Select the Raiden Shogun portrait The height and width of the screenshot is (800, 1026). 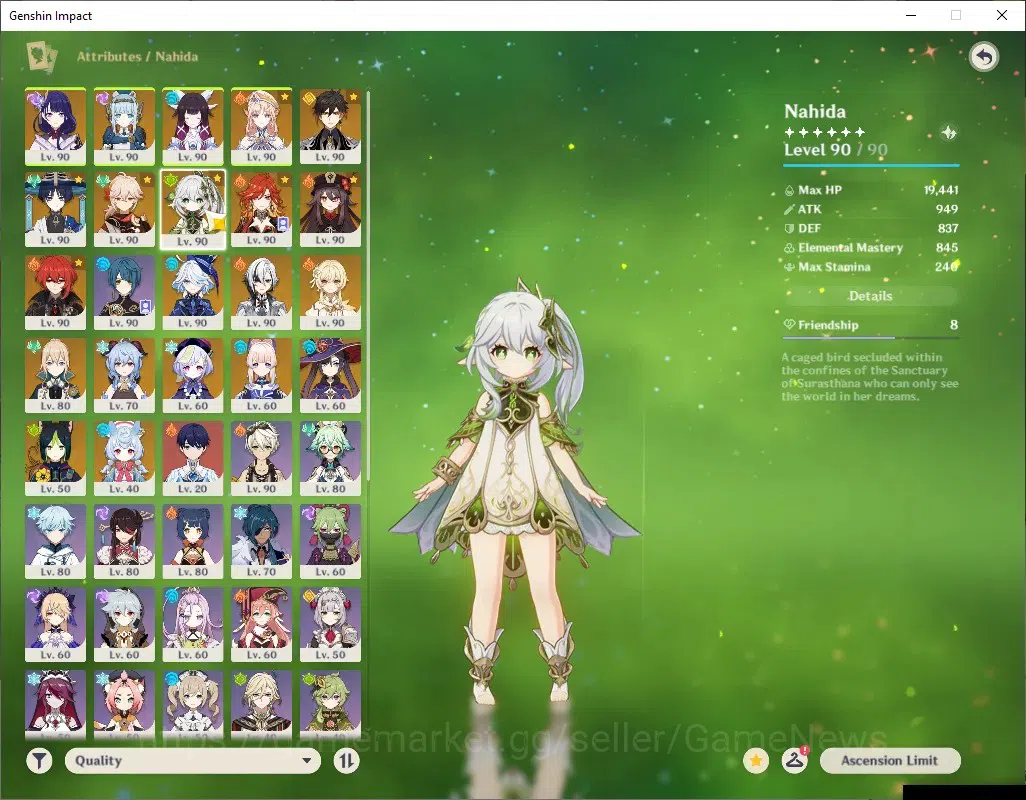56,126
